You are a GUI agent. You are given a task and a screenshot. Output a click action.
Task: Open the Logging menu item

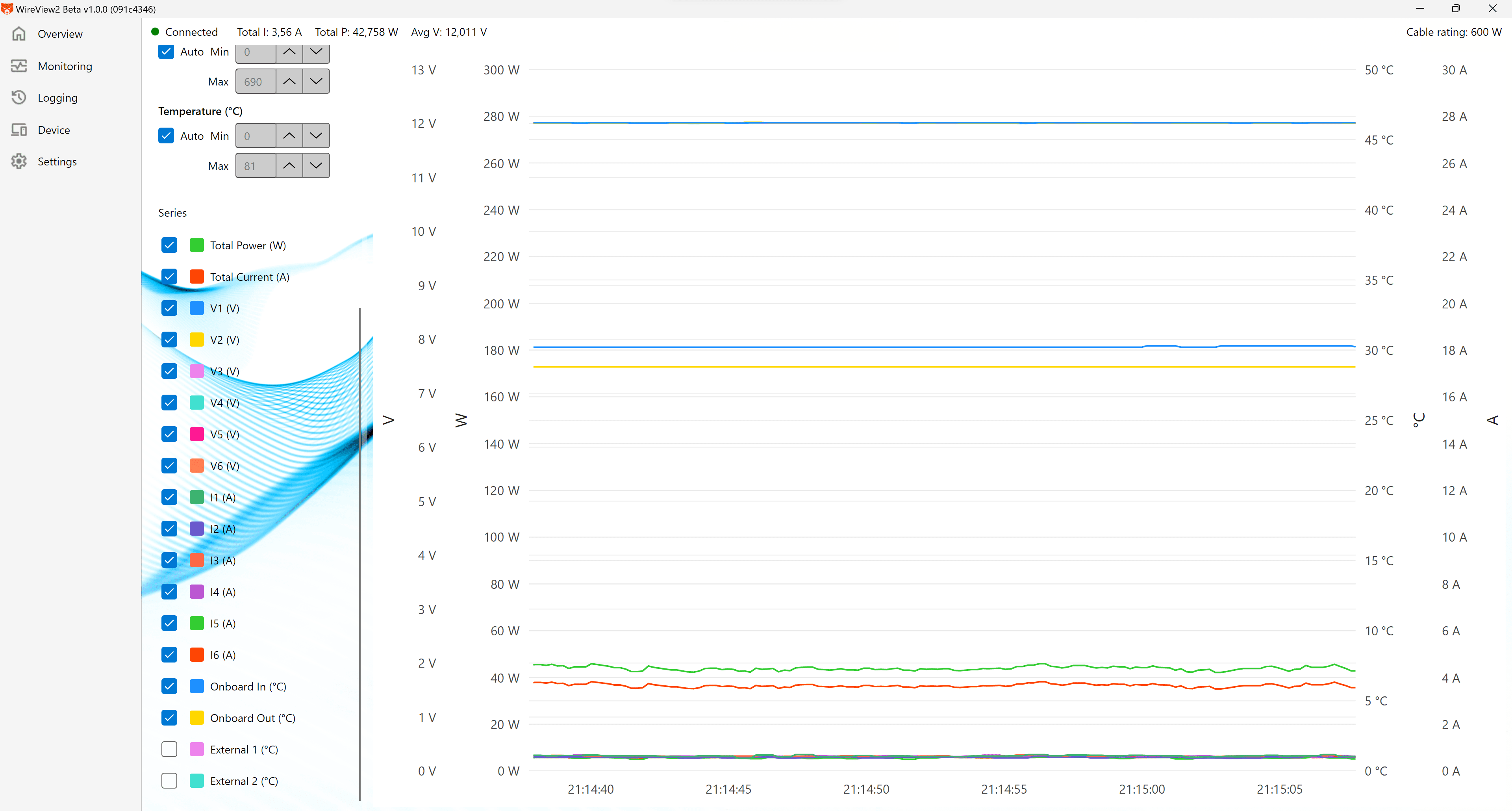(x=57, y=97)
